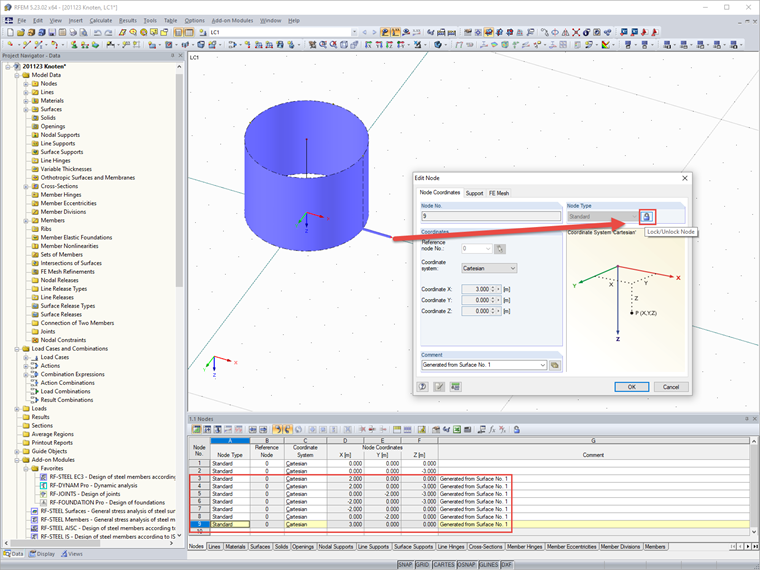Open the Tools menu
This screenshot has height=570, width=760.
(x=150, y=20)
